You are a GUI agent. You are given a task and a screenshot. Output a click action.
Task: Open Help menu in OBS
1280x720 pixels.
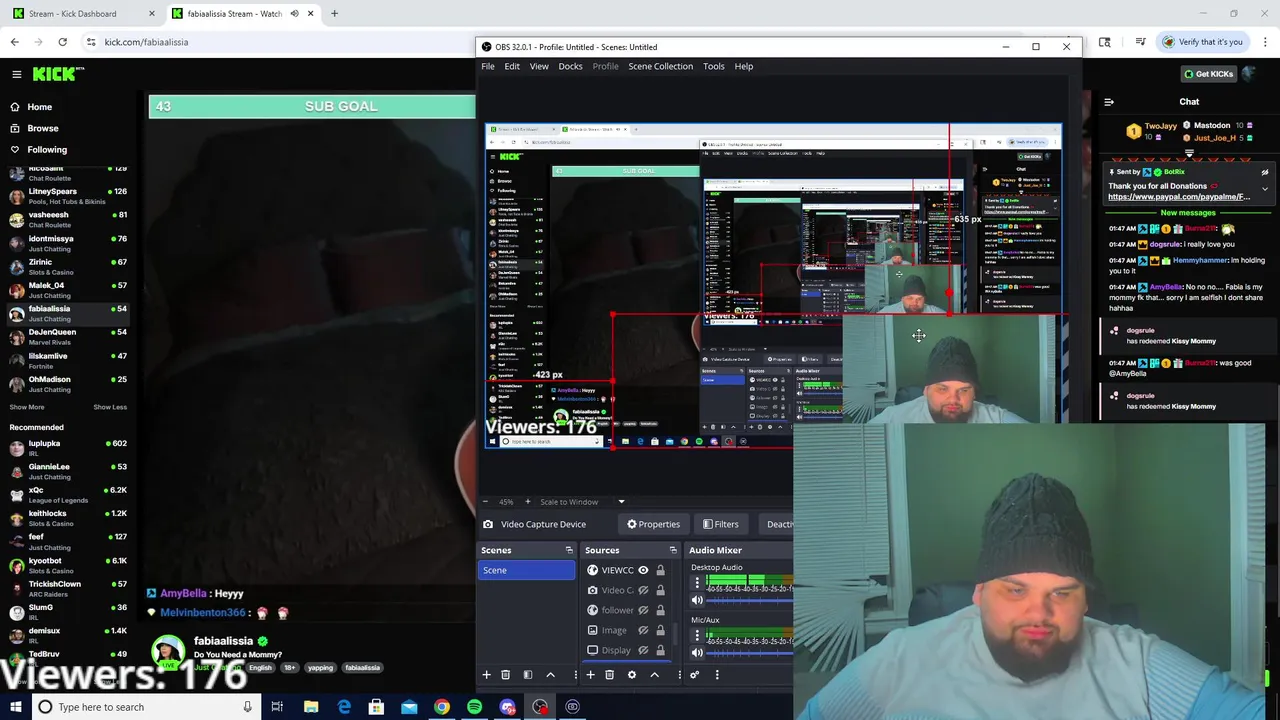744,66
